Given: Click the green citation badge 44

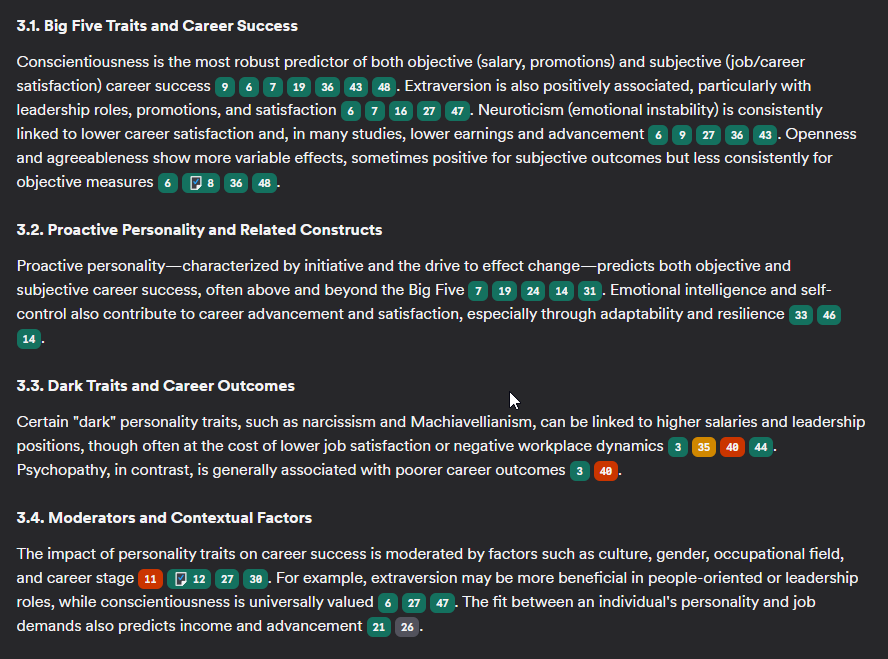Looking at the screenshot, I should tap(761, 447).
